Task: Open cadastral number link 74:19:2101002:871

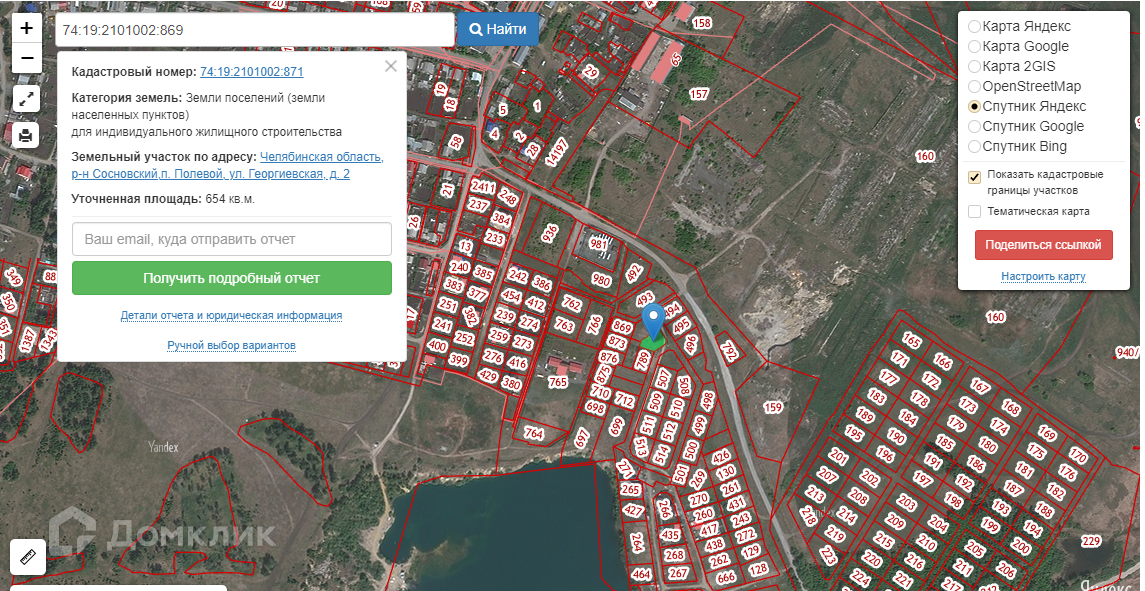Action: pyautogui.click(x=251, y=72)
